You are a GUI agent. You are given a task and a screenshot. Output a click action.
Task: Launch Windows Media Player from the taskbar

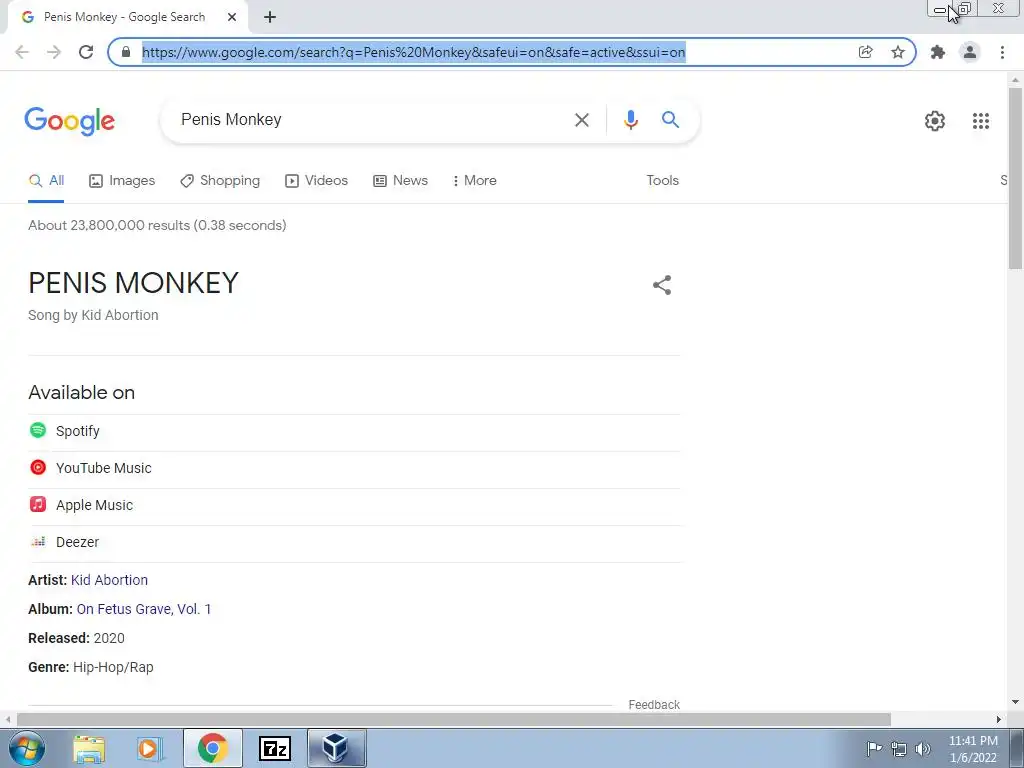click(149, 748)
